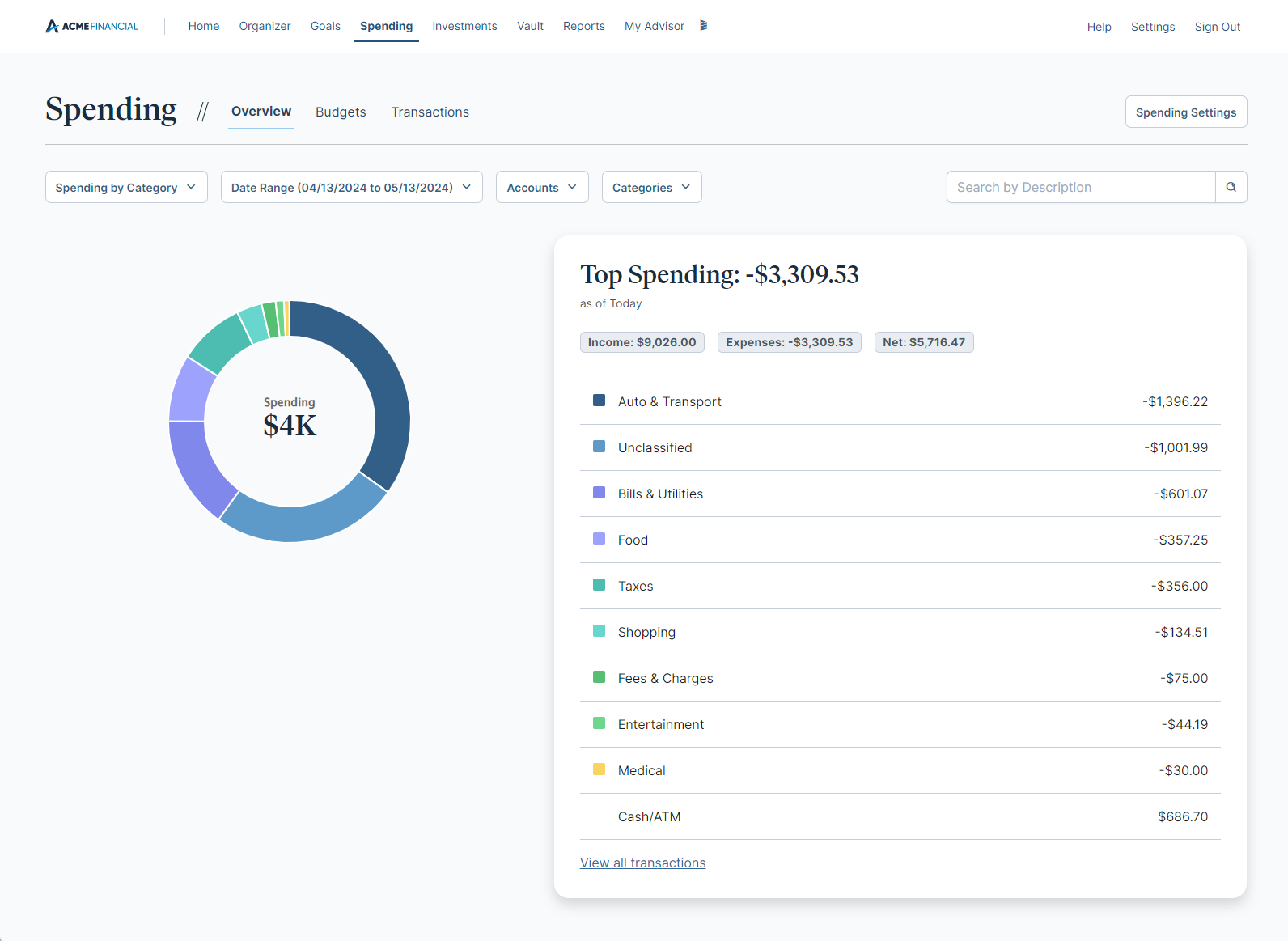Click the Medical color swatch

click(x=599, y=769)
